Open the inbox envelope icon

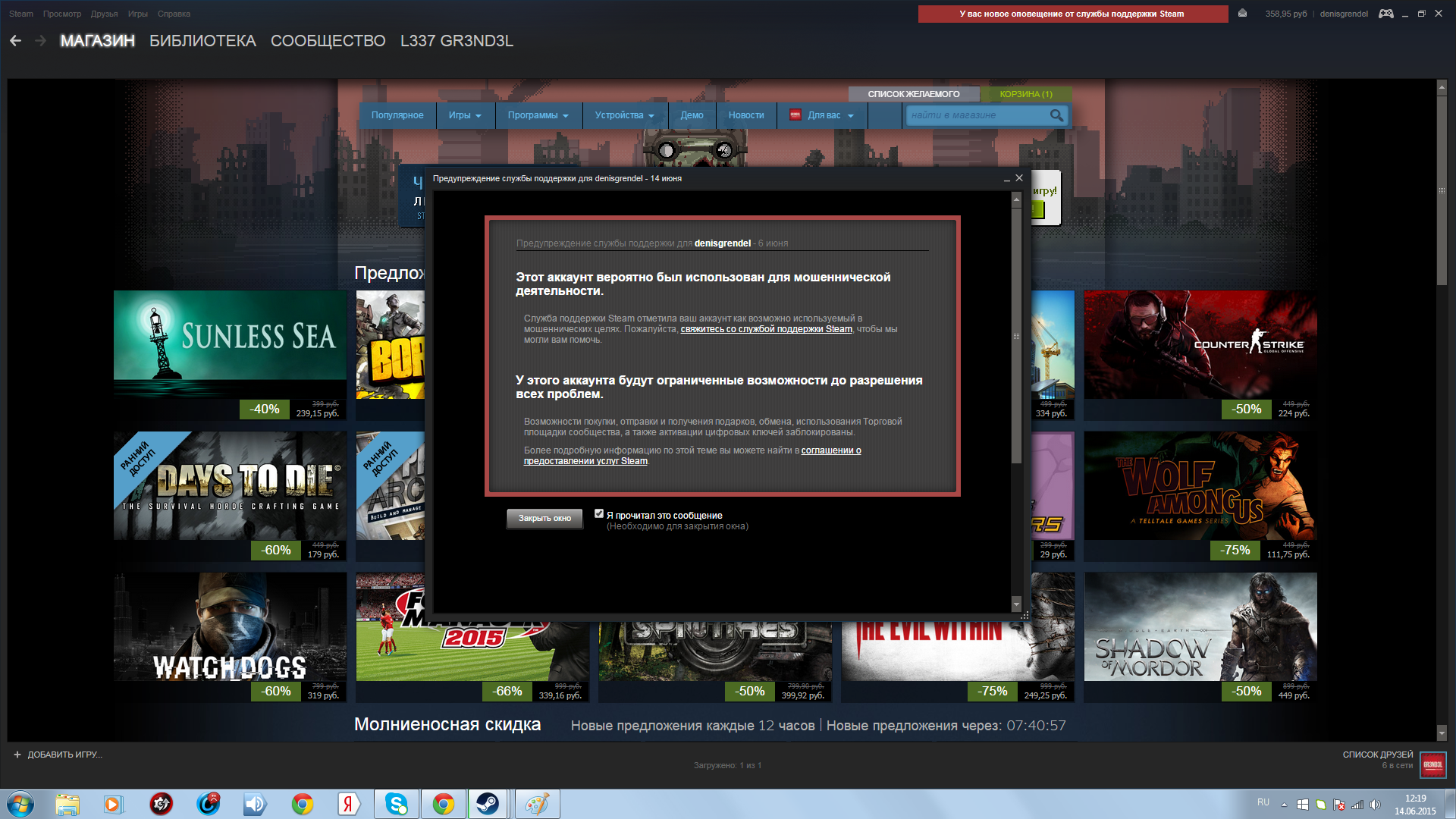[1242, 13]
